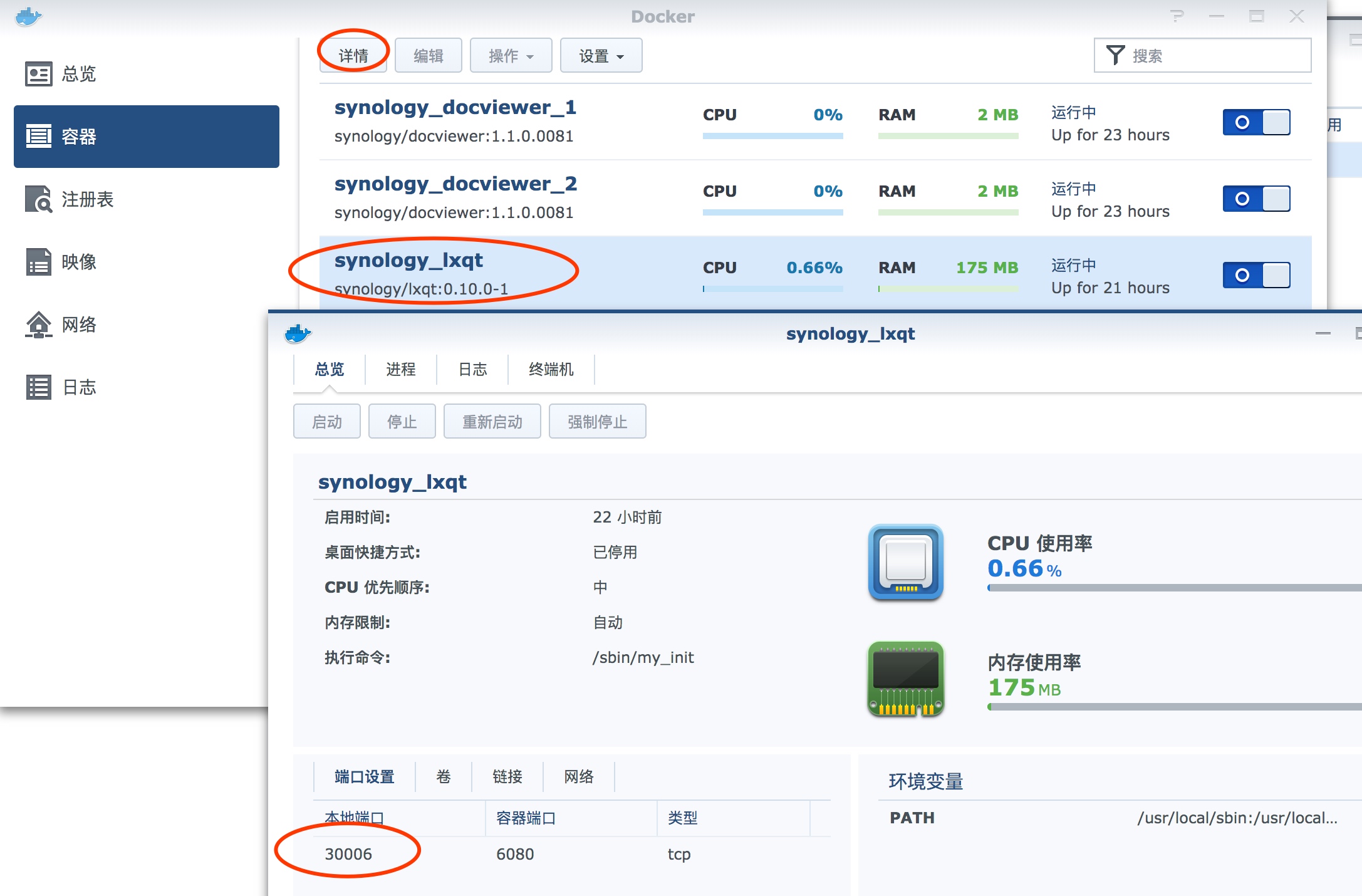Toggle off synology_docviewer_1 container switch
This screenshot has width=1362, height=896.
pos(1256,122)
